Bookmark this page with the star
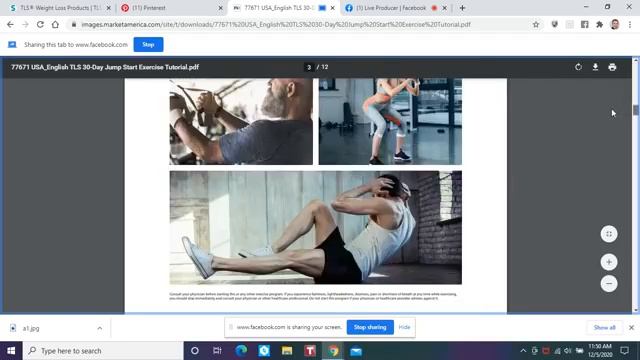 coord(536,24)
